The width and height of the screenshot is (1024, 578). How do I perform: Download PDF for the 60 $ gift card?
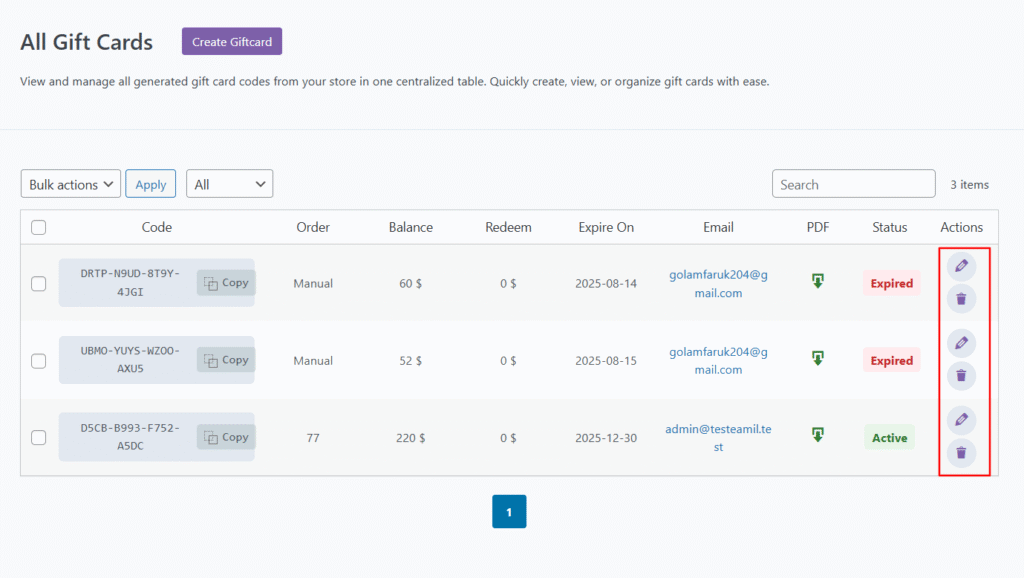(817, 282)
